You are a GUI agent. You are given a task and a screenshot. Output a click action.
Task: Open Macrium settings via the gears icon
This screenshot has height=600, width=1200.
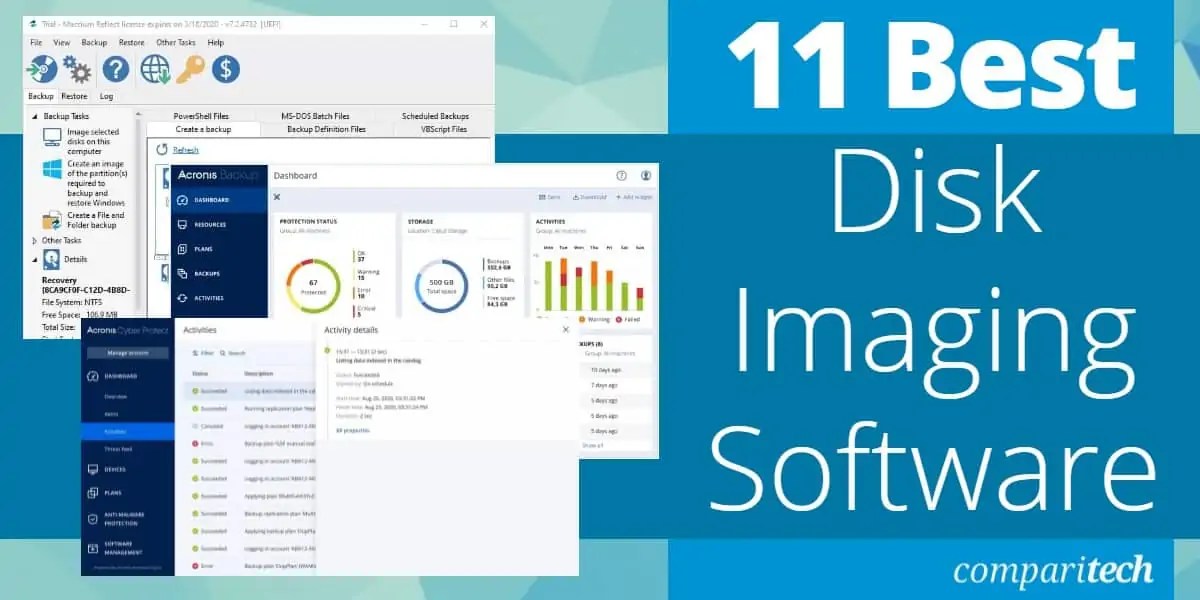[78, 67]
